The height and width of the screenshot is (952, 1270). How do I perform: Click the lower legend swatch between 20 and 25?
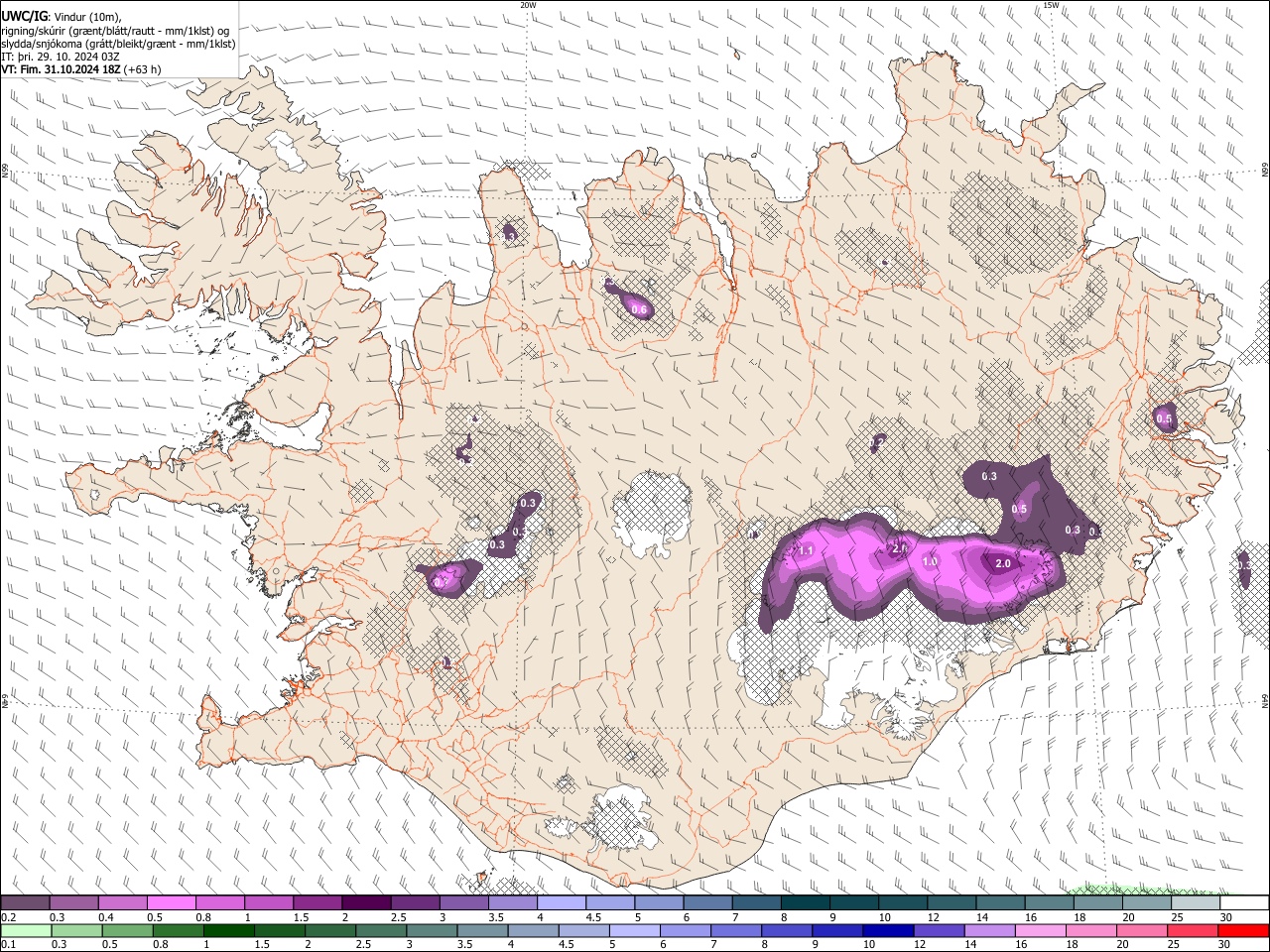[x=1143, y=930]
